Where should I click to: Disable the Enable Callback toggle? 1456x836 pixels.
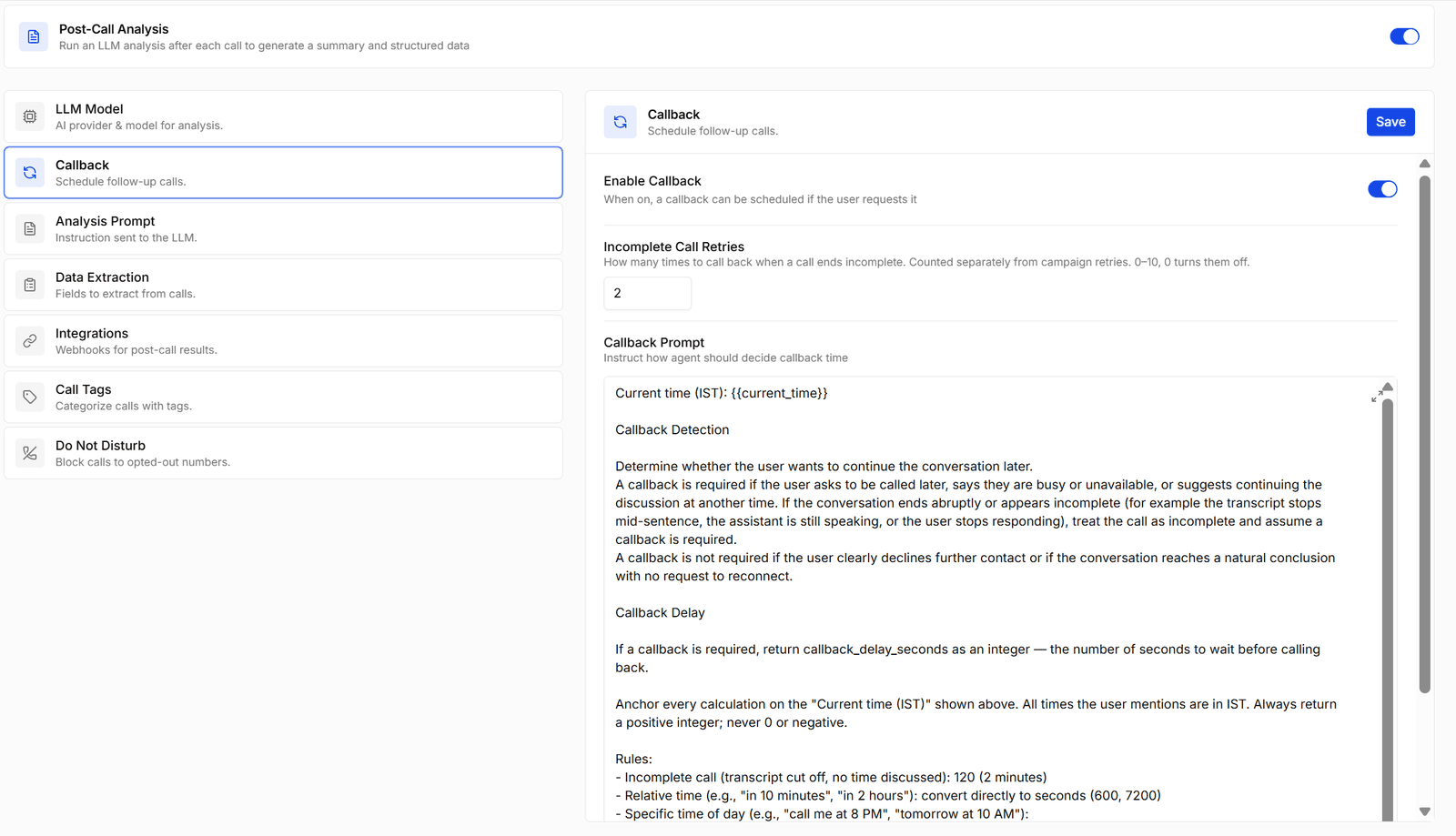tap(1382, 189)
